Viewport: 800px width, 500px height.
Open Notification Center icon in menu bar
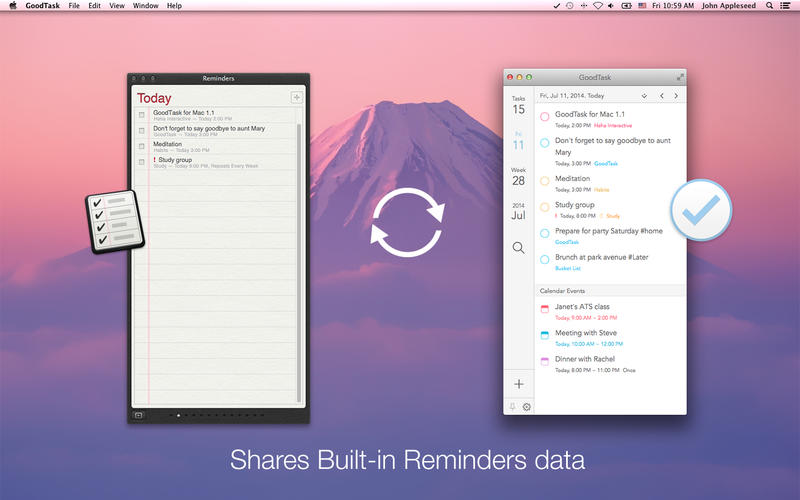(785, 6)
